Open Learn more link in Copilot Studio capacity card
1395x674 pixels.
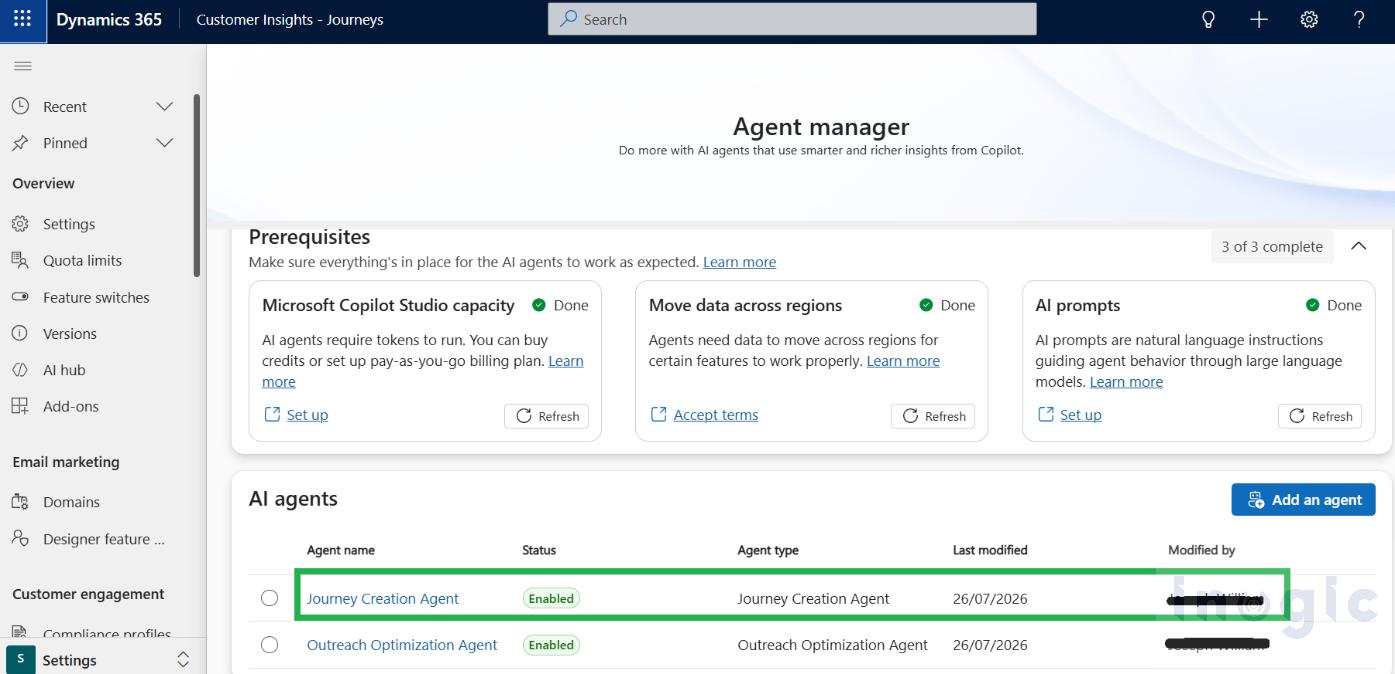click(566, 361)
